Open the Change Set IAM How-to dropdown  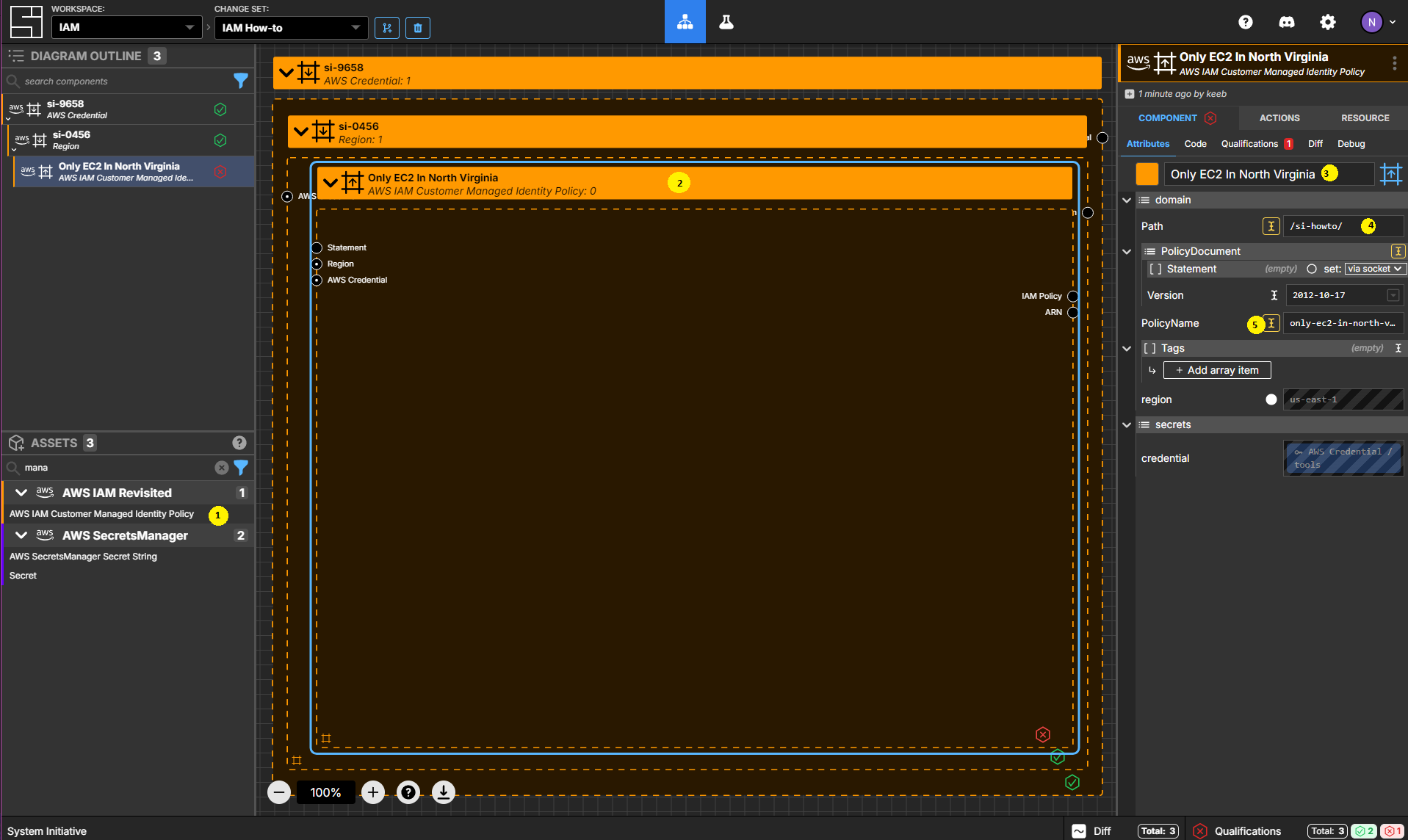pos(291,27)
